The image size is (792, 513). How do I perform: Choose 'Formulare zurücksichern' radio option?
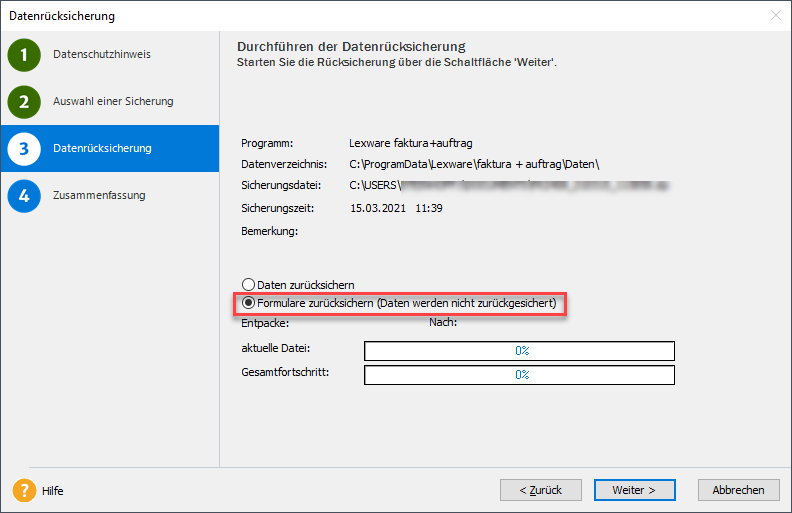coord(249,303)
